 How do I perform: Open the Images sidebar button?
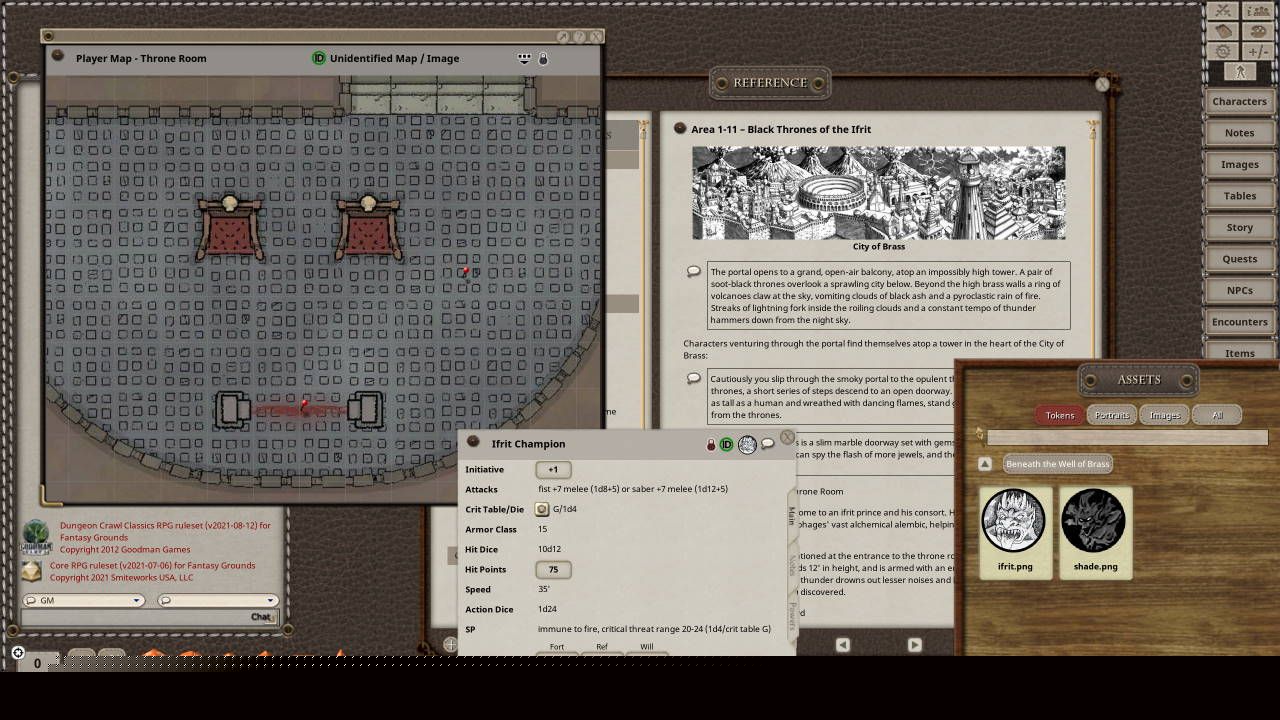point(1239,165)
